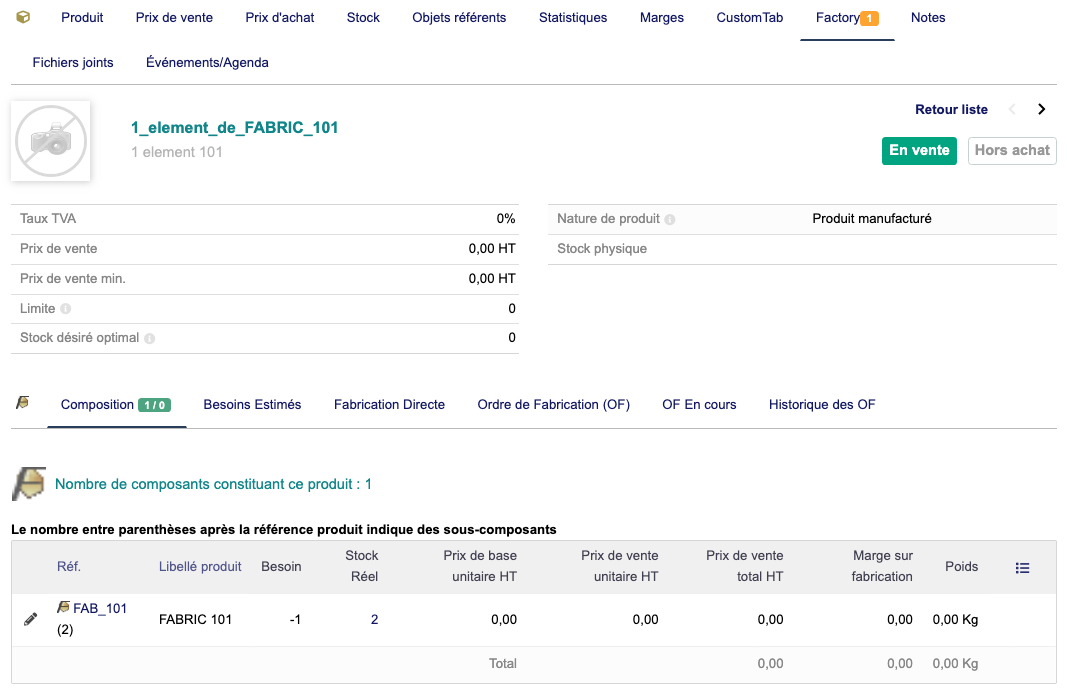
Task: Click the stock réel value 2 link
Action: tap(374, 619)
